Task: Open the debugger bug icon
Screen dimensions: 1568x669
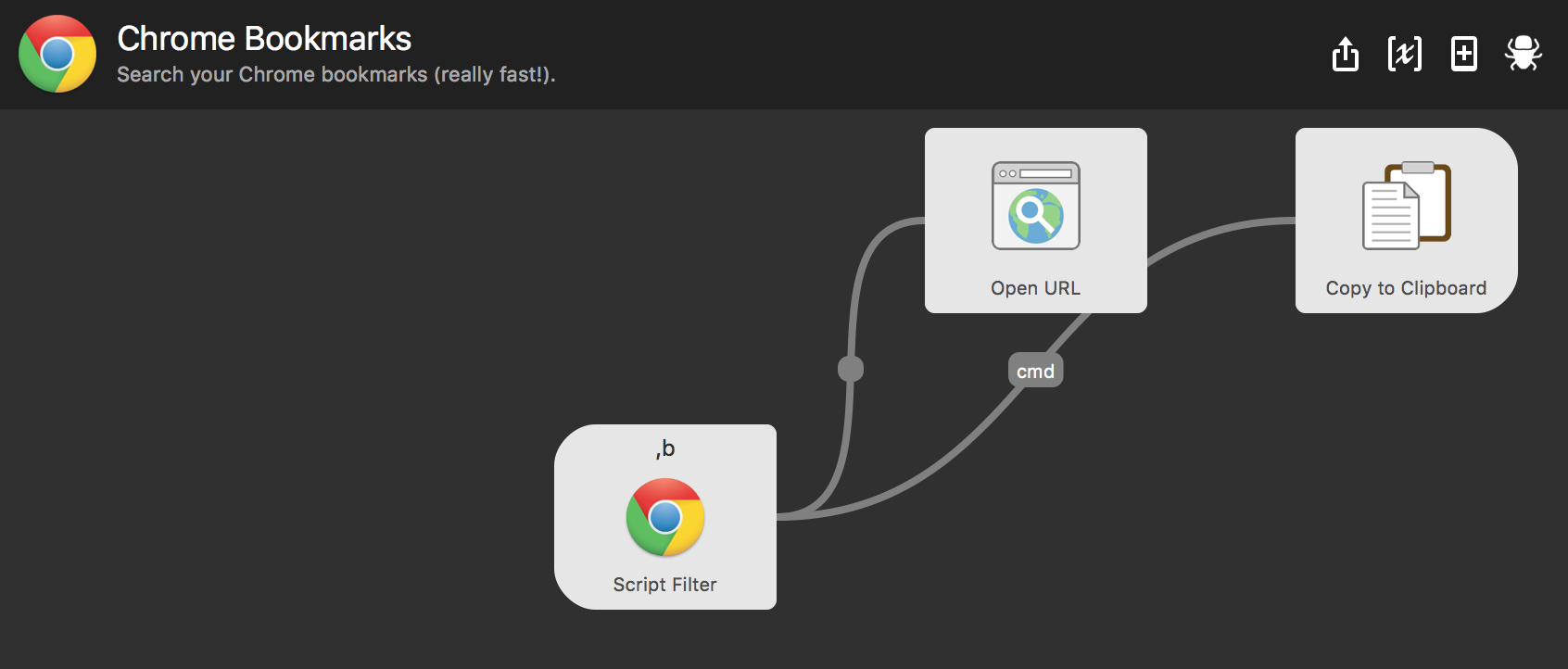Action: click(1524, 54)
